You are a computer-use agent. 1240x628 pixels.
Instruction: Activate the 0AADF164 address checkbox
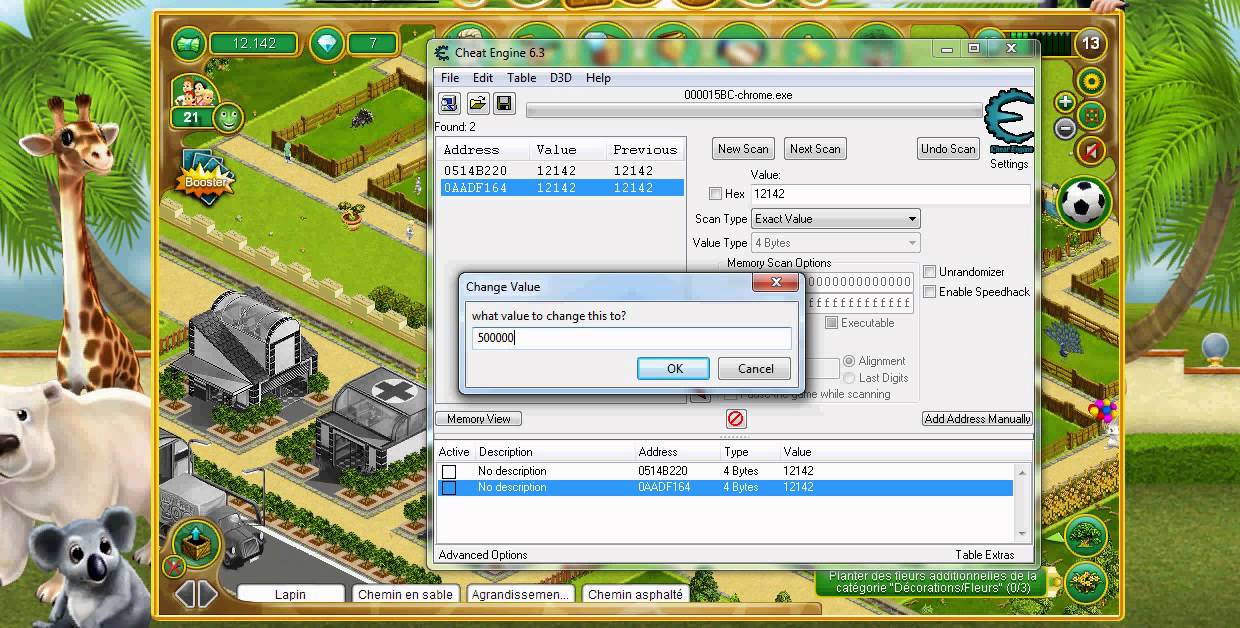(449, 488)
